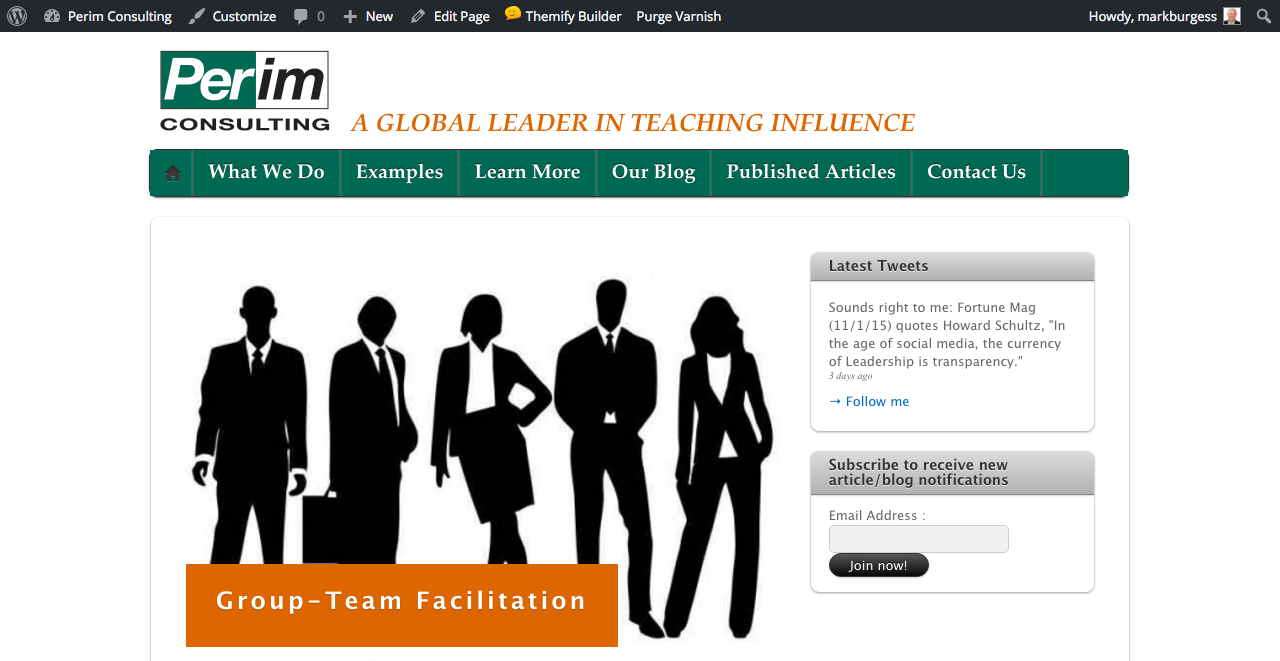Open Our Blog menu item
This screenshot has width=1280, height=661.
point(653,172)
